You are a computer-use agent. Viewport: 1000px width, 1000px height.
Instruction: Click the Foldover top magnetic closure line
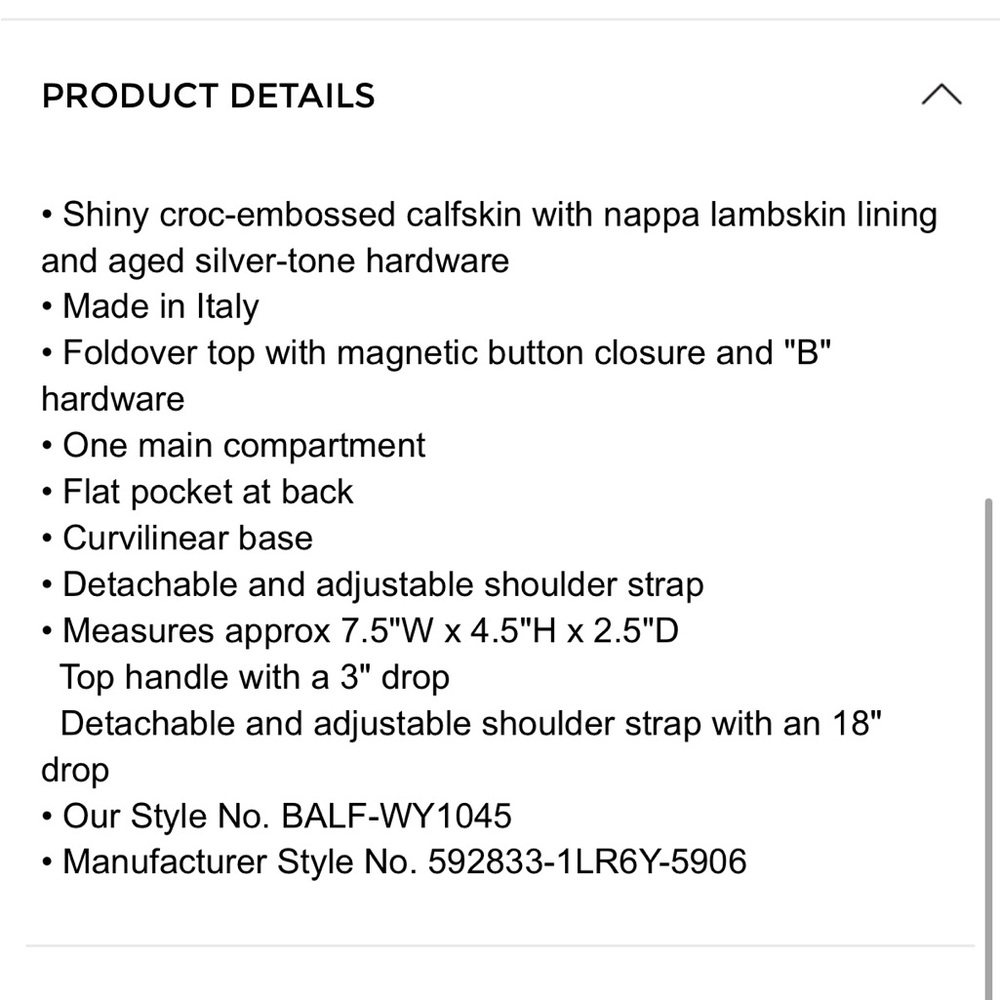click(x=436, y=376)
